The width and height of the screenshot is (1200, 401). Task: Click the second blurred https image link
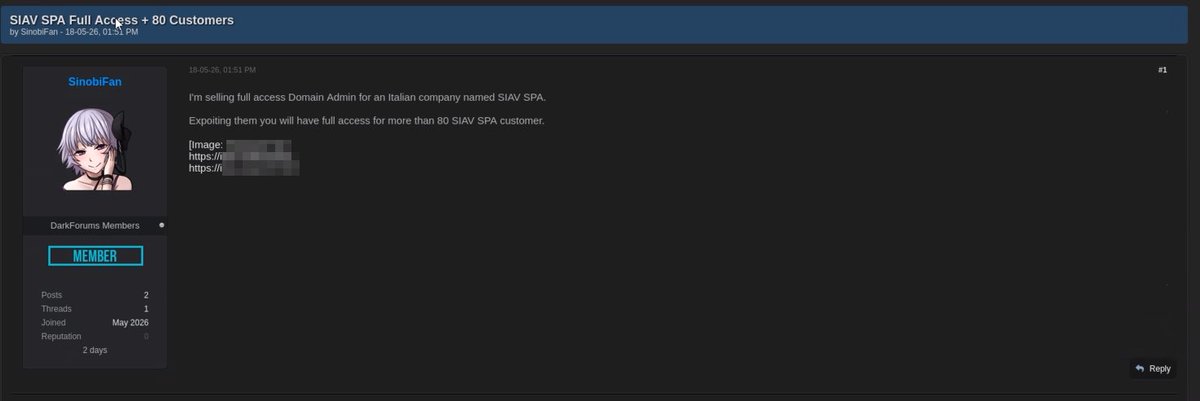pyautogui.click(x=244, y=169)
